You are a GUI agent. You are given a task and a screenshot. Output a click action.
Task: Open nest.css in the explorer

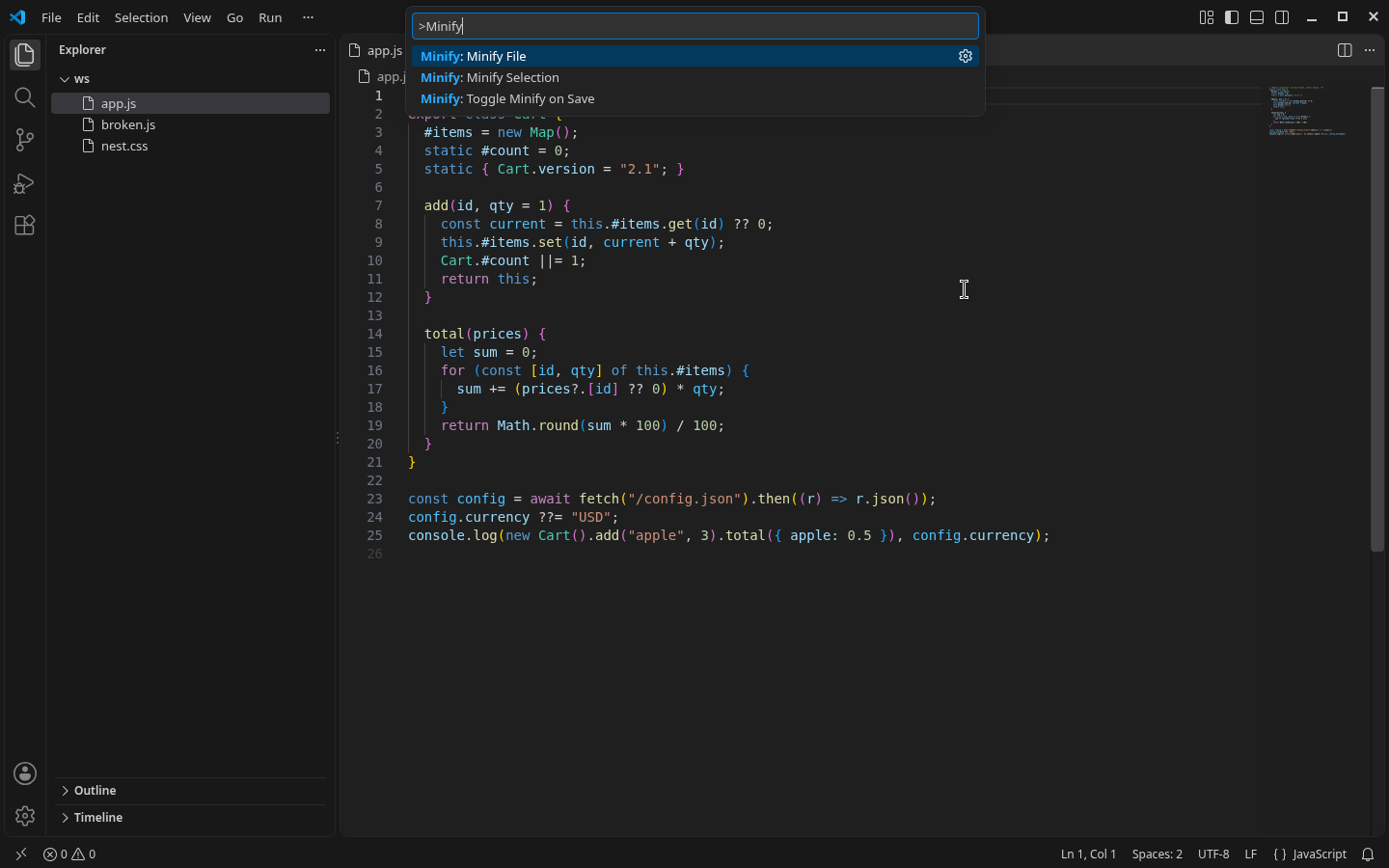(x=190, y=146)
